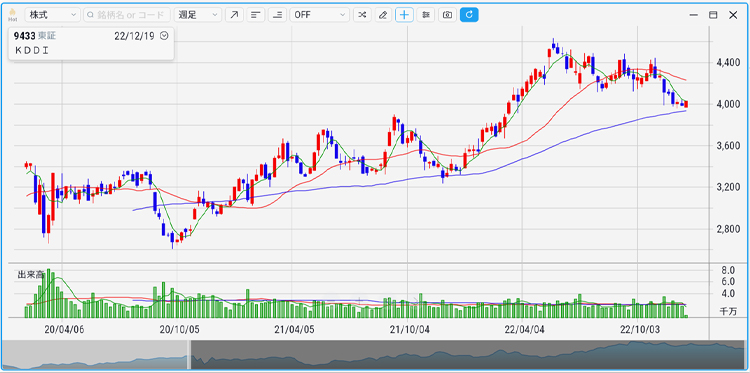Click the left-aligned lines toolbar icon
The height and width of the screenshot is (373, 750).
(256, 15)
